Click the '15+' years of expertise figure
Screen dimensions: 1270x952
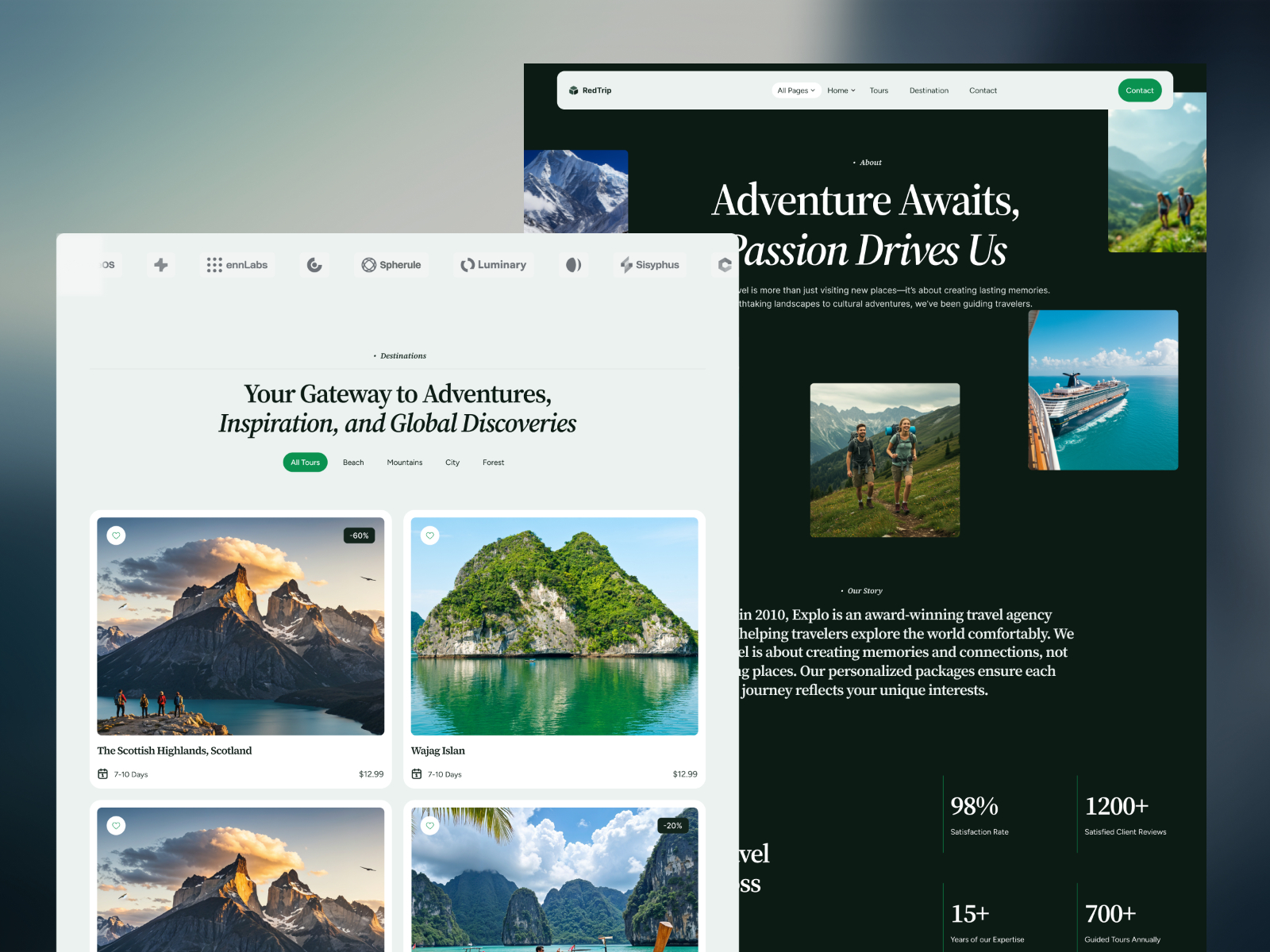pos(970,914)
